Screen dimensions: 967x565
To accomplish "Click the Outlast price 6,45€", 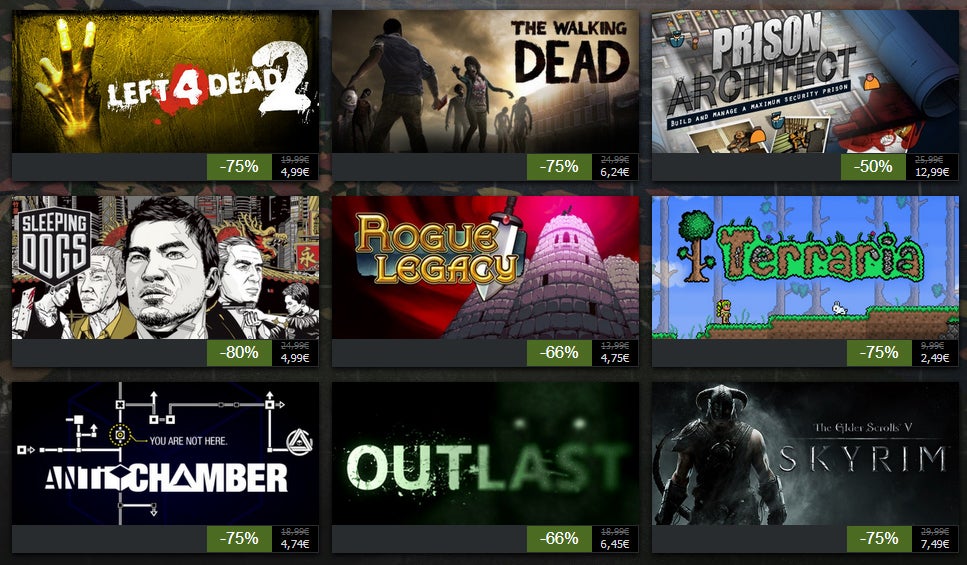I will point(615,545).
